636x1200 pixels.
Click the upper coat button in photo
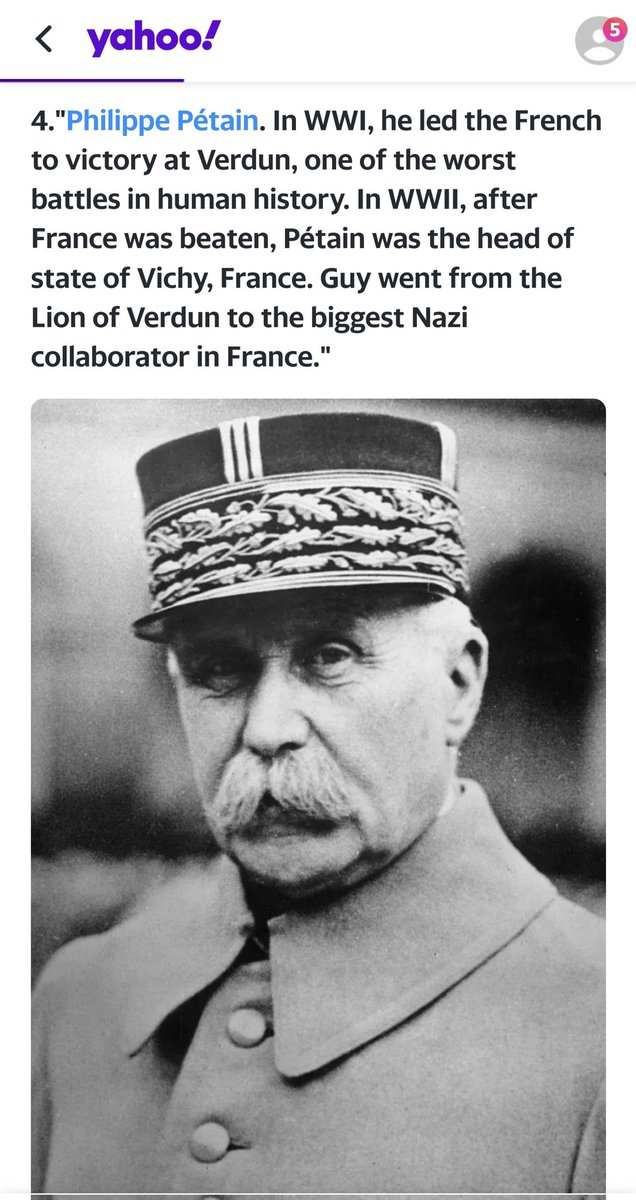(x=243, y=1024)
